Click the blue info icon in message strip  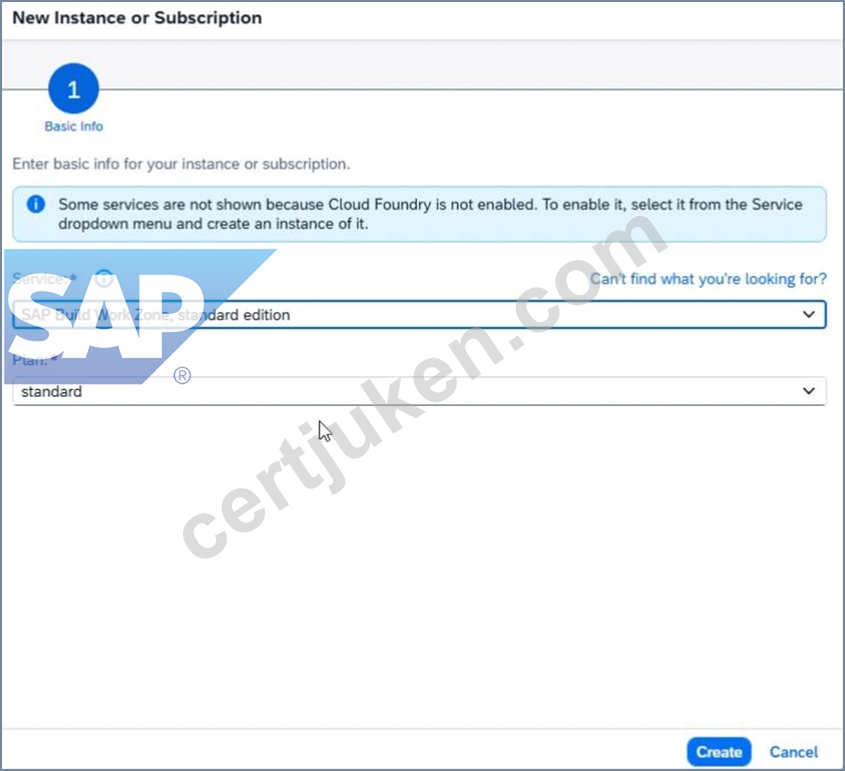36,204
